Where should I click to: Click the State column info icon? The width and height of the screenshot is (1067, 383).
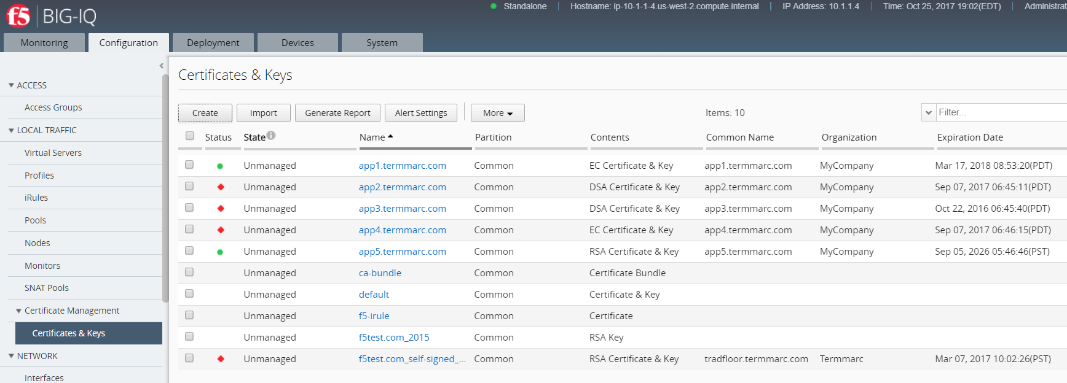pyautogui.click(x=271, y=136)
